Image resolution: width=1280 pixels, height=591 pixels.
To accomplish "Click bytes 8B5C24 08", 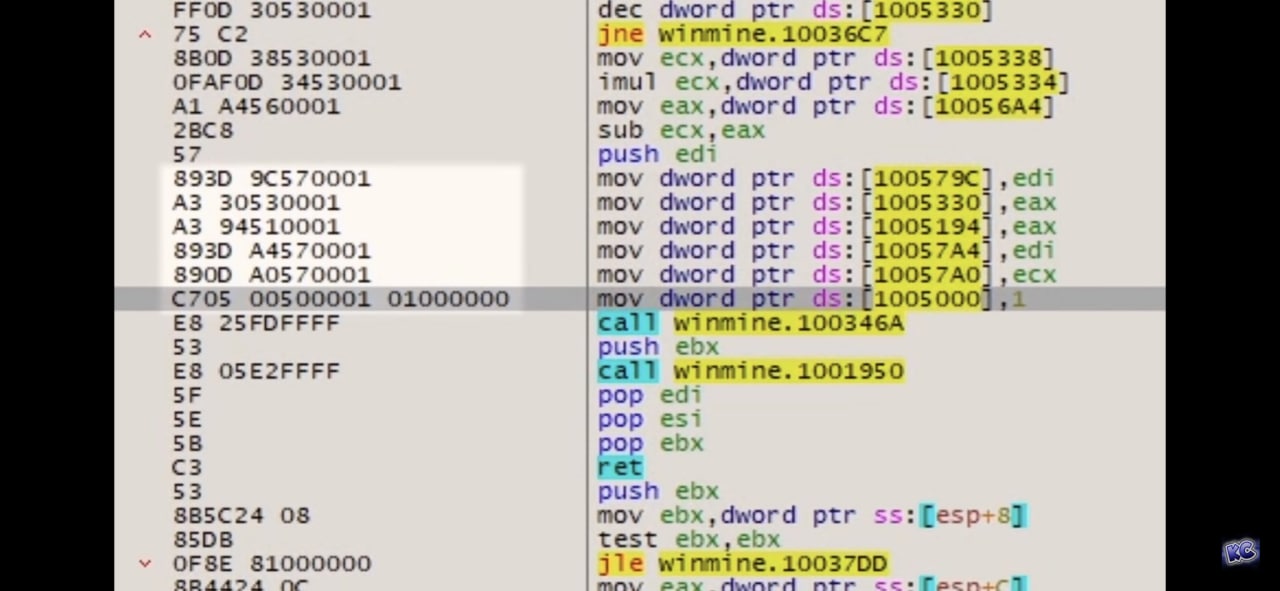I will (x=241, y=515).
